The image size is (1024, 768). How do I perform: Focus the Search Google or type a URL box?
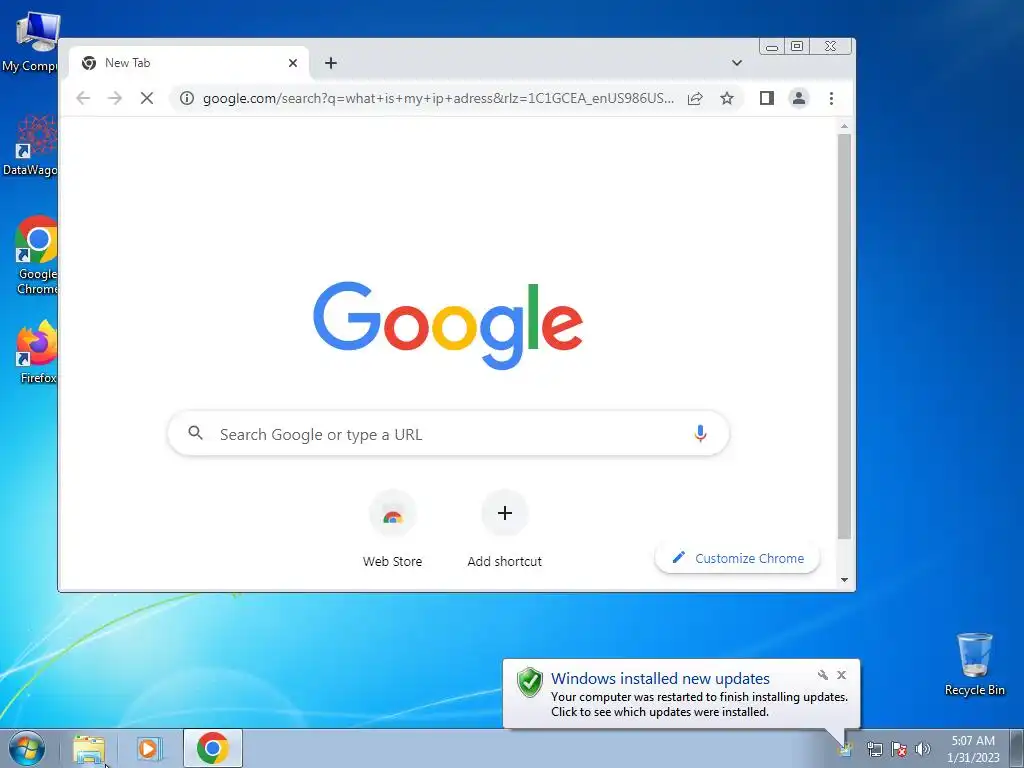(449, 434)
